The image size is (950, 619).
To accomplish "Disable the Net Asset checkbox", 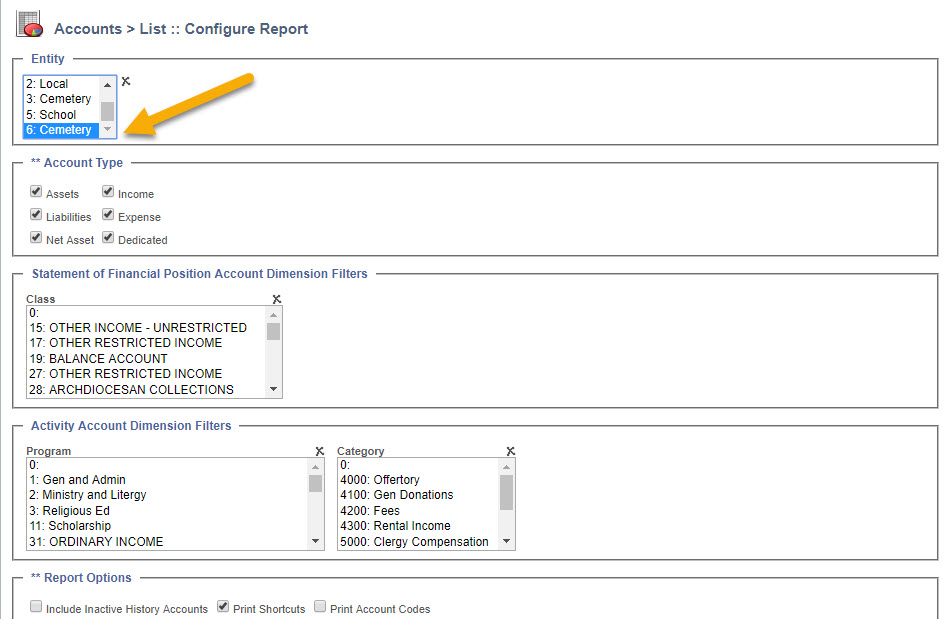I will tap(36, 237).
